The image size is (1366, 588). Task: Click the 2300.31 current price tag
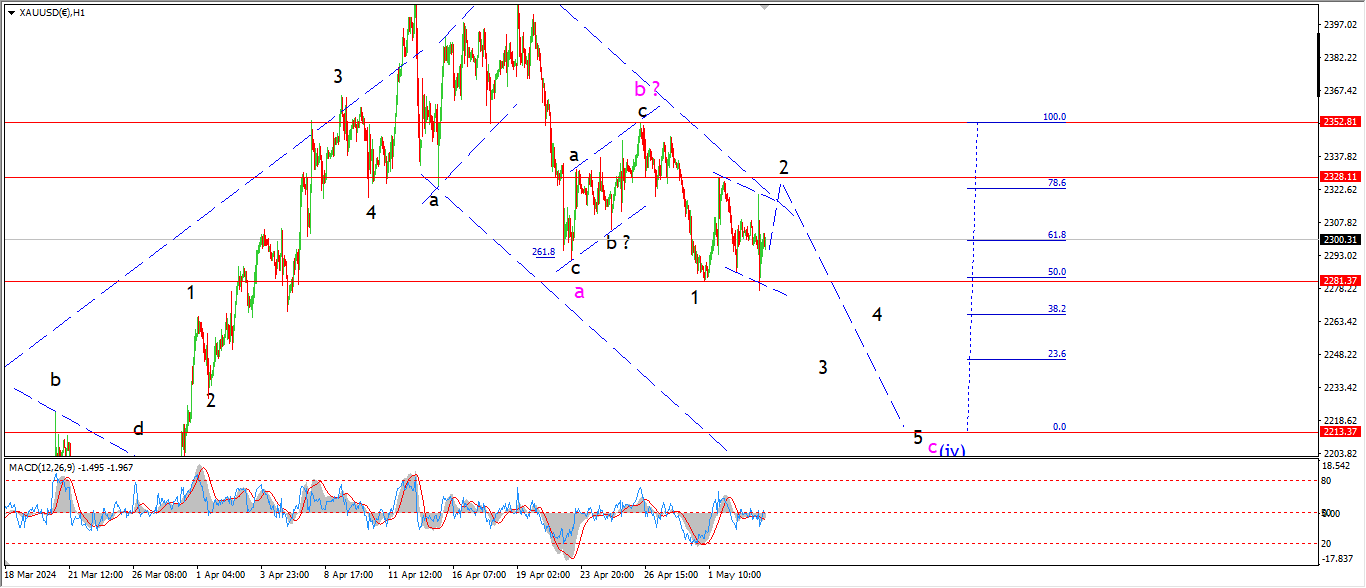(1337, 240)
